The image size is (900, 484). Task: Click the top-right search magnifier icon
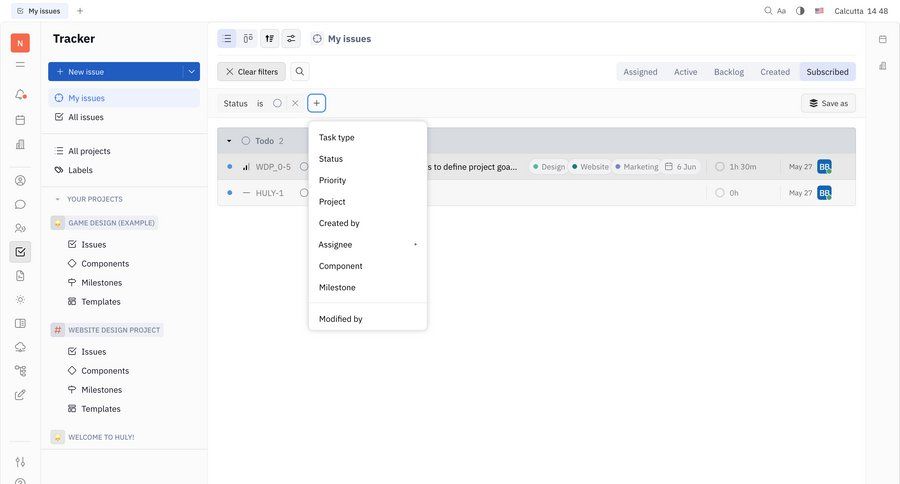(768, 11)
